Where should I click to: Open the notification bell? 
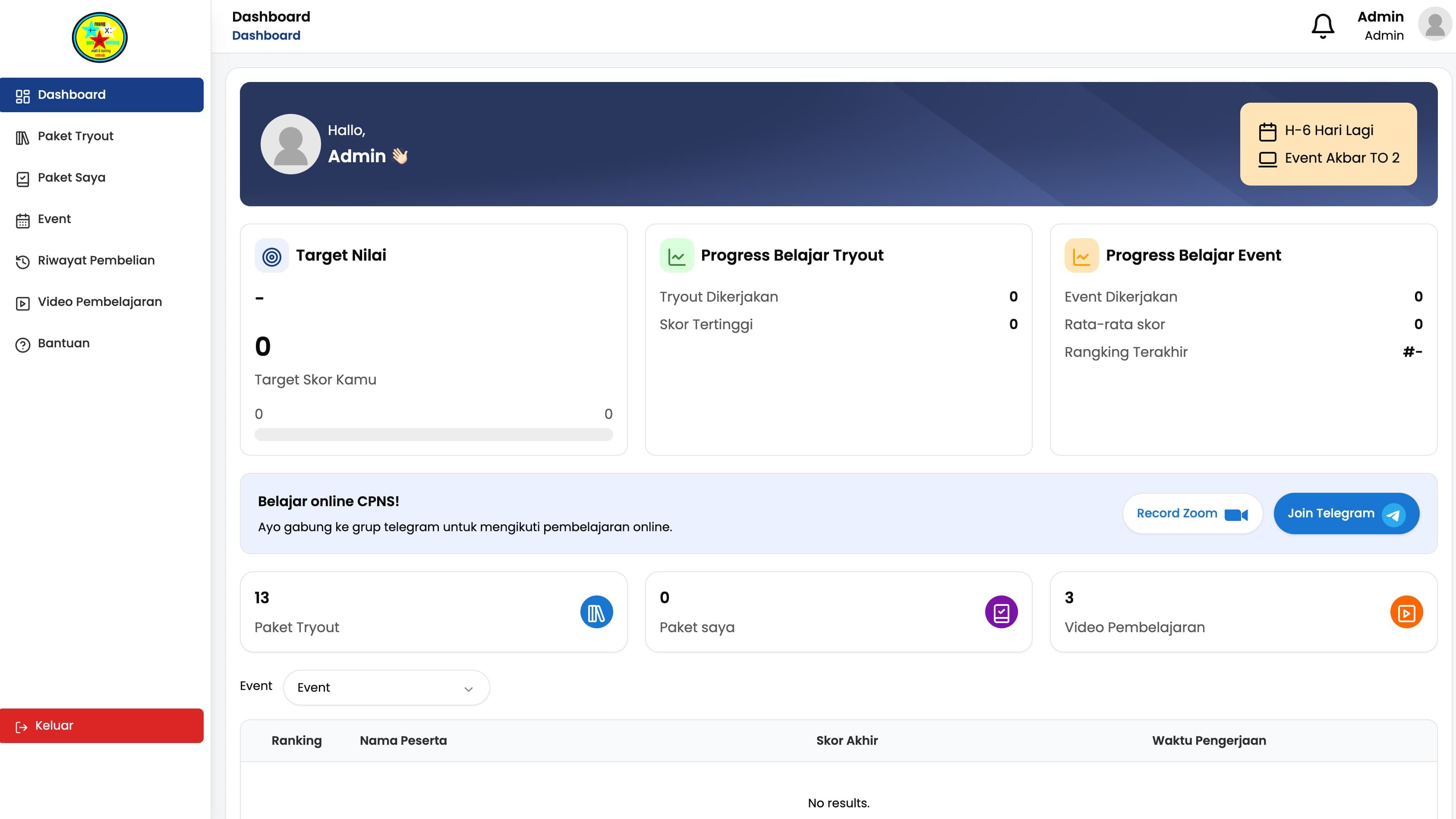tap(1323, 26)
